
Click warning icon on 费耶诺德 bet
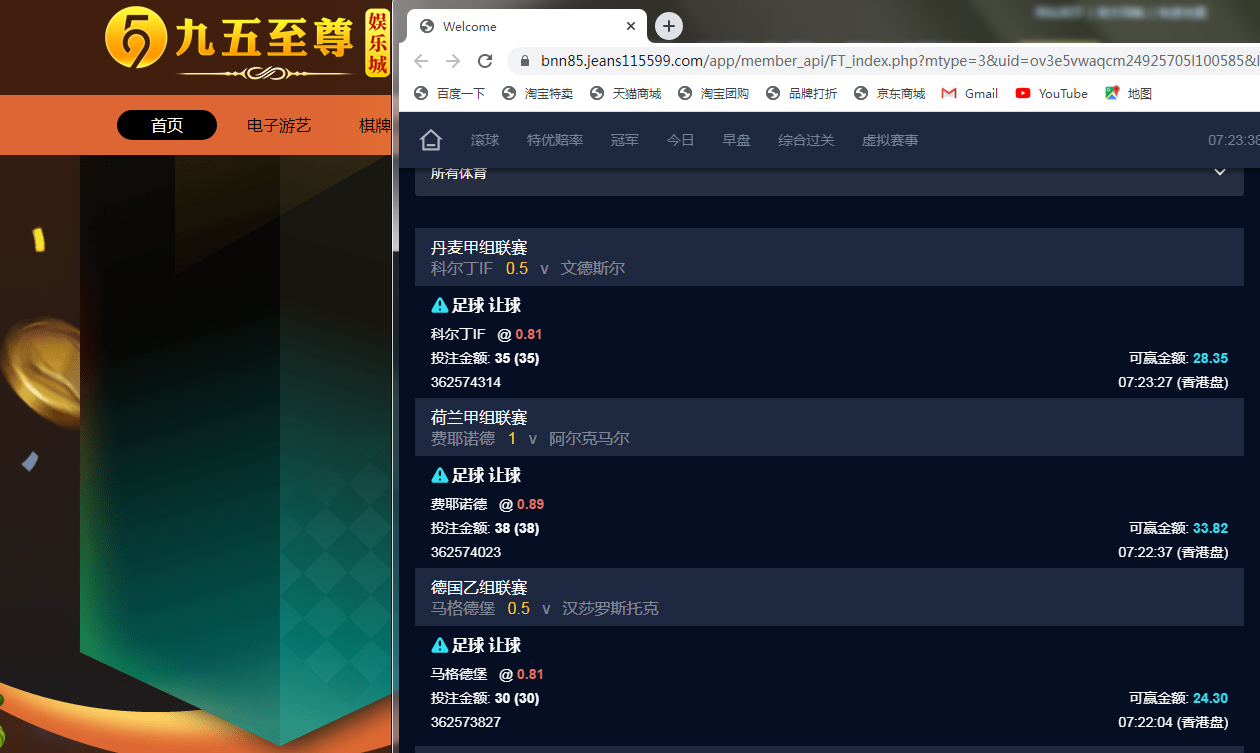pyautogui.click(x=439, y=475)
